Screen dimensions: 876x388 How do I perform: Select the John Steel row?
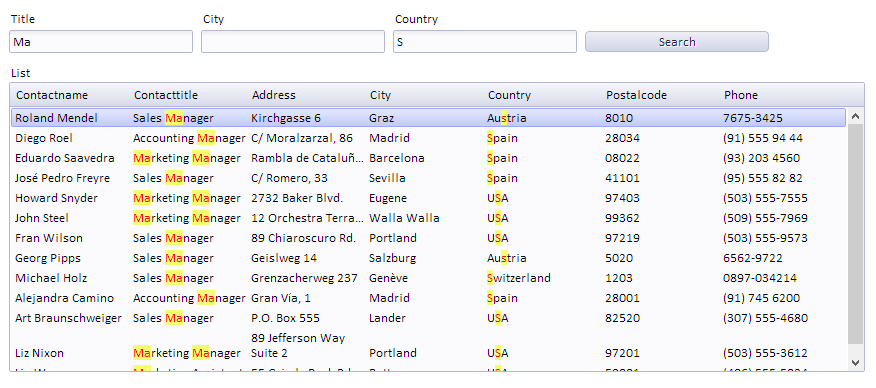pyautogui.click(x=428, y=218)
